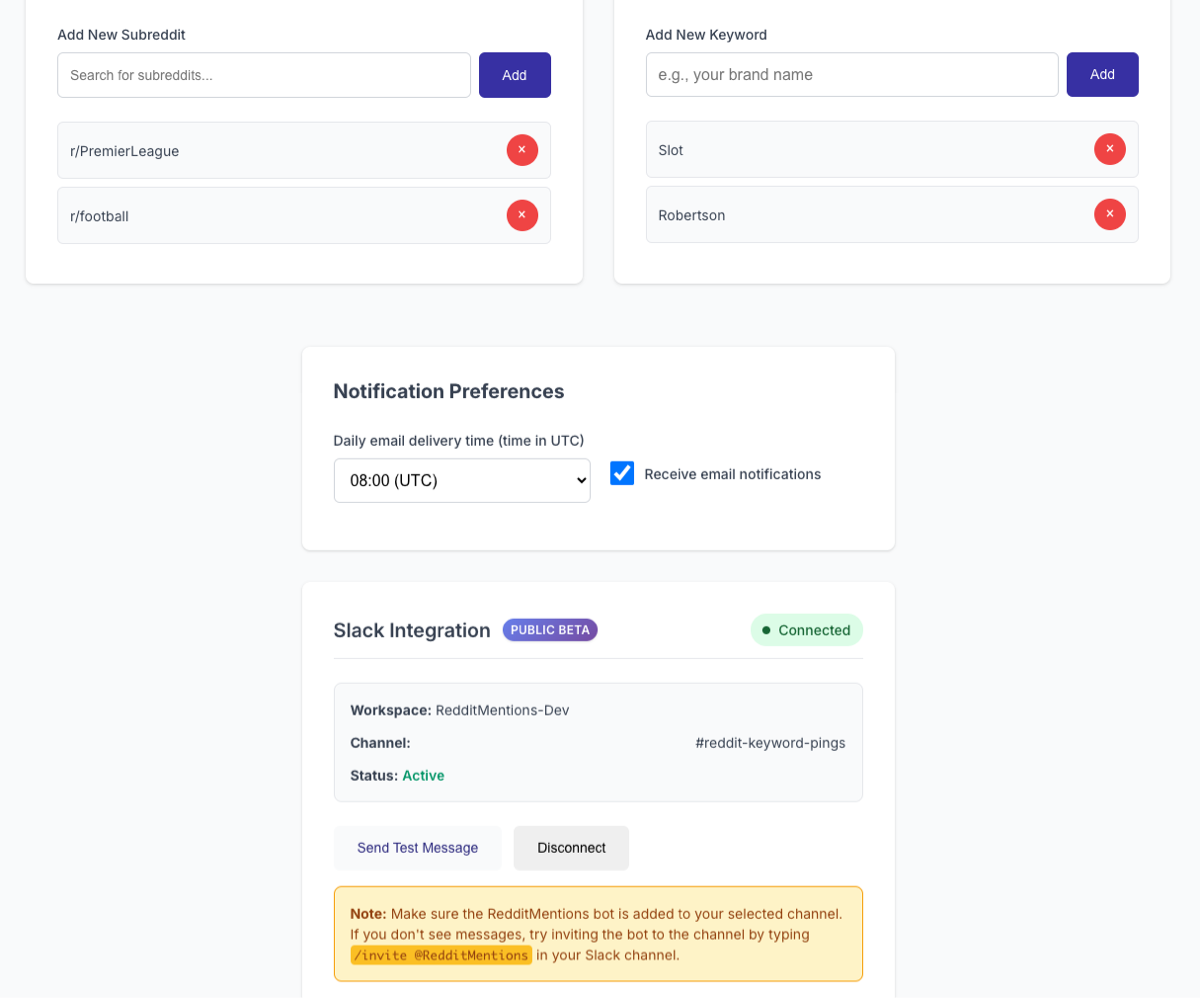Uncheck the email notifications checkbox

pyautogui.click(x=621, y=473)
